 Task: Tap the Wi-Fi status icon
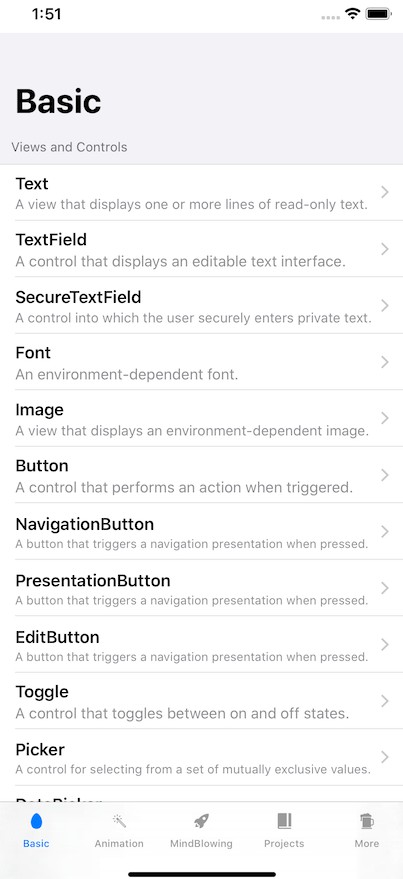click(x=353, y=14)
